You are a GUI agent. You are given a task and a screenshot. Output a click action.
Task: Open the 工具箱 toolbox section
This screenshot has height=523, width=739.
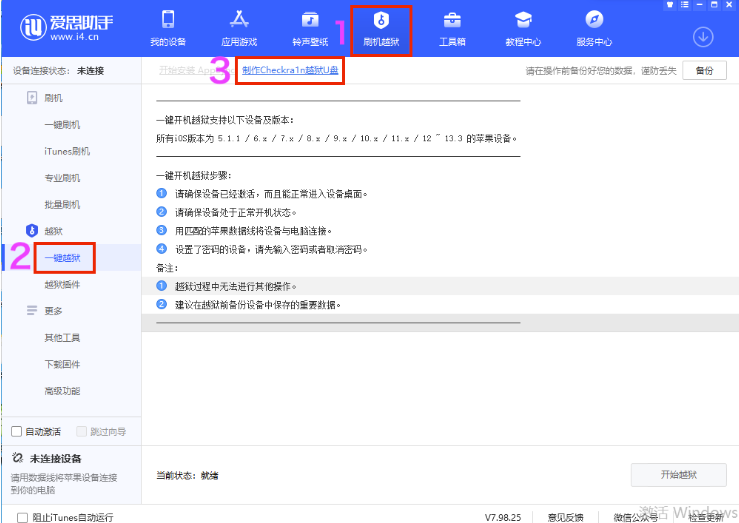coord(452,28)
